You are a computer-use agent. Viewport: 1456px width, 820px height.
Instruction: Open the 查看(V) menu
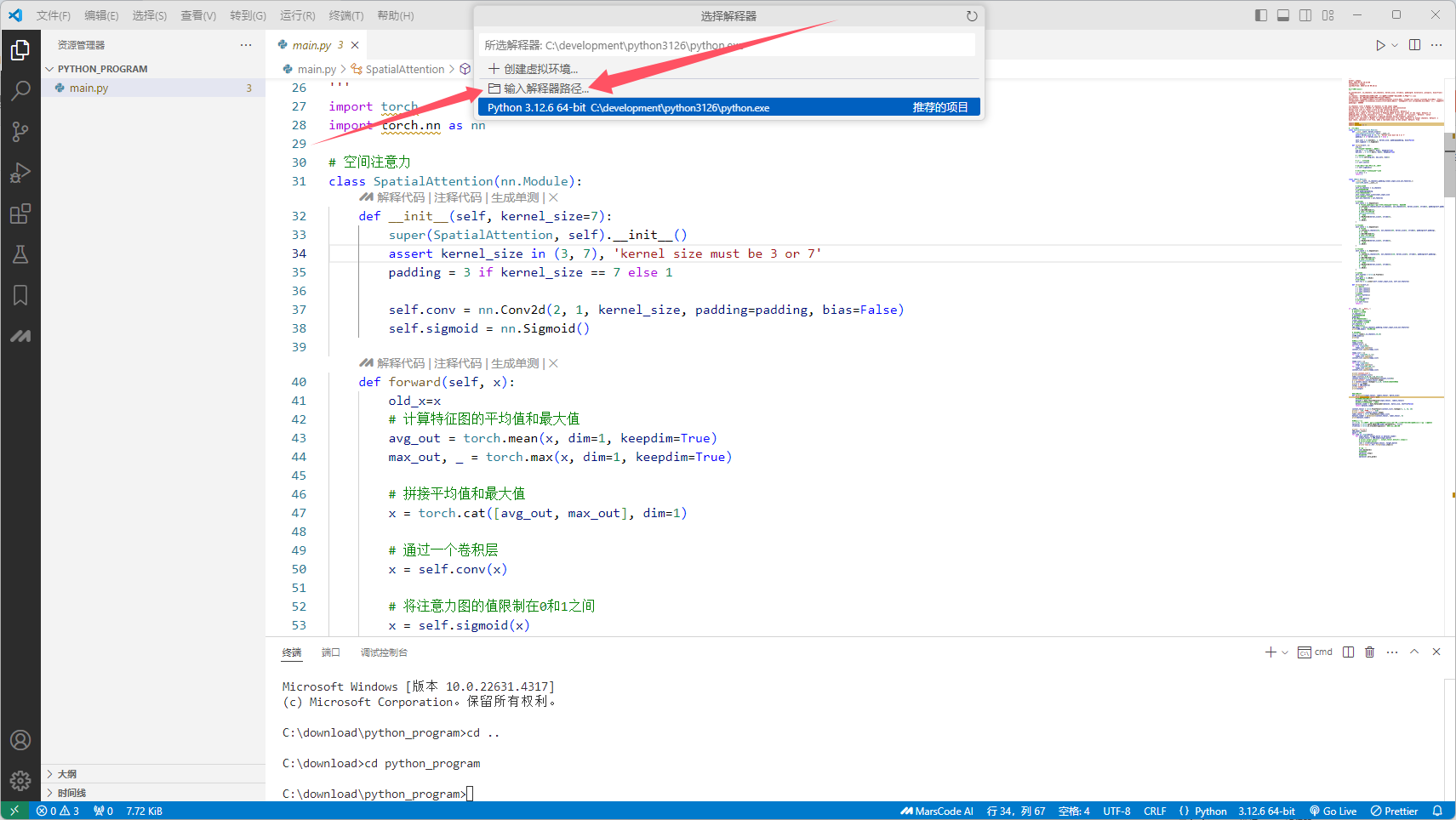coord(198,15)
